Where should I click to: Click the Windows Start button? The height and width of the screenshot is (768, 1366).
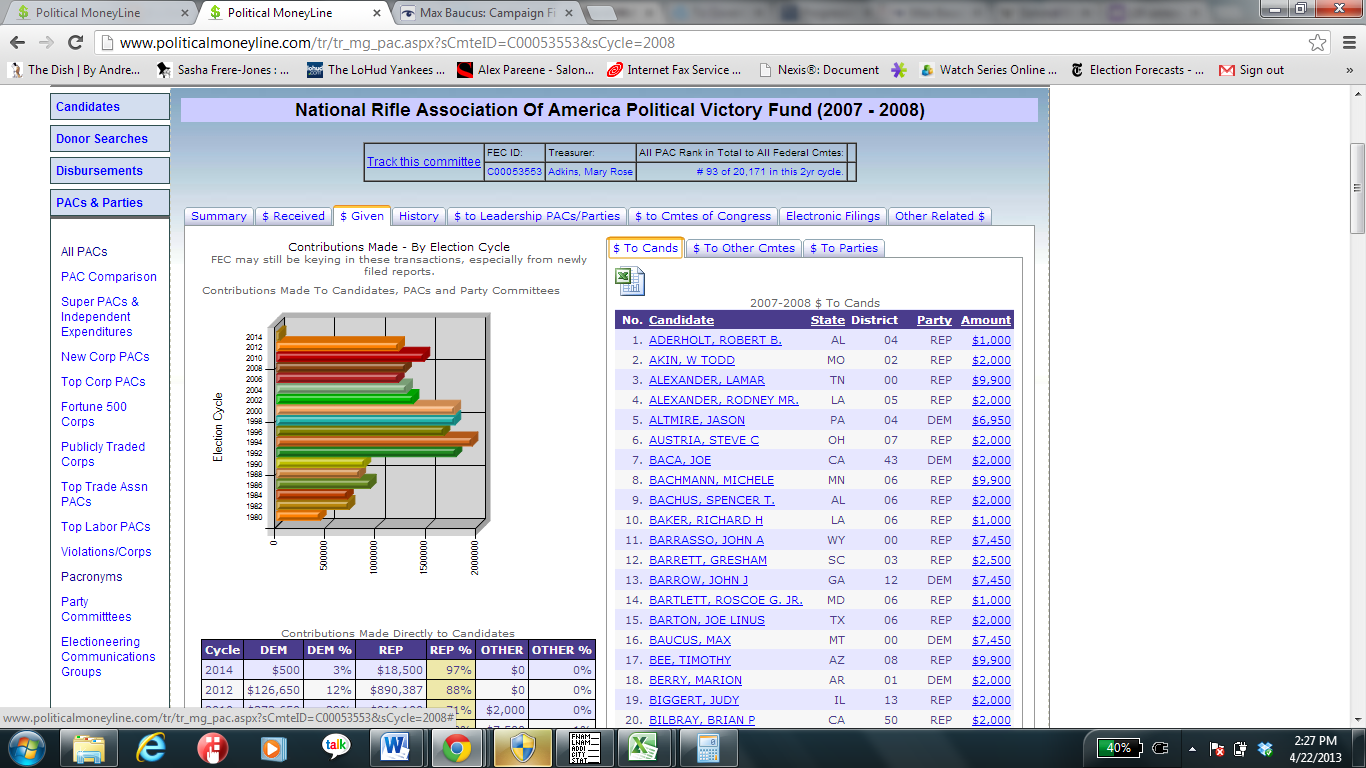point(26,747)
